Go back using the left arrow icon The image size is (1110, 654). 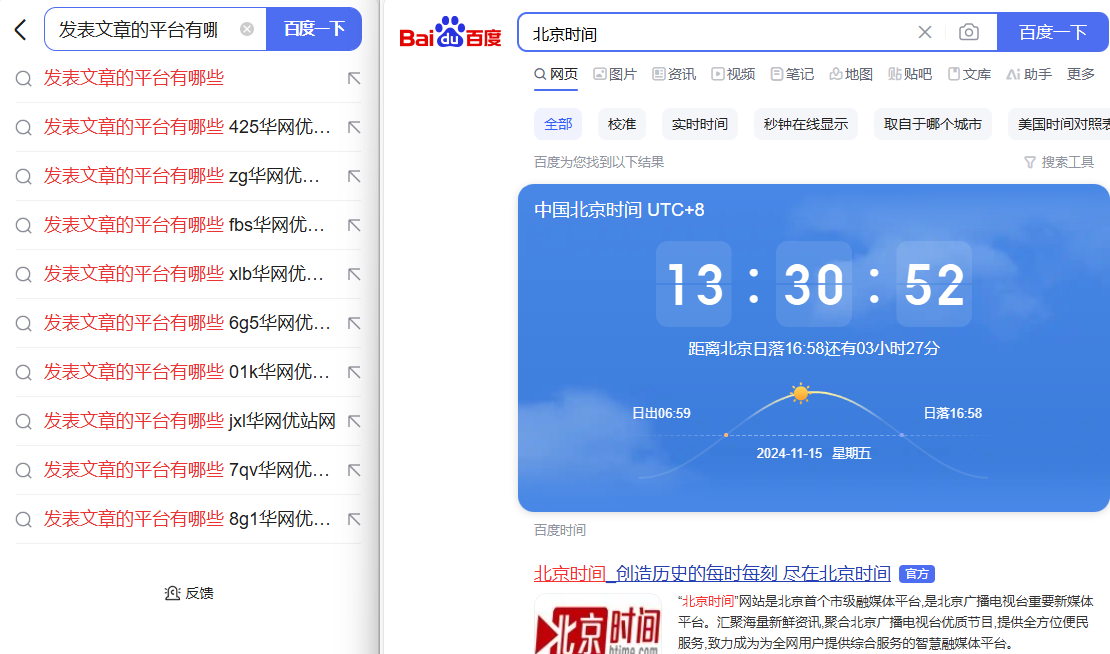click(x=21, y=30)
